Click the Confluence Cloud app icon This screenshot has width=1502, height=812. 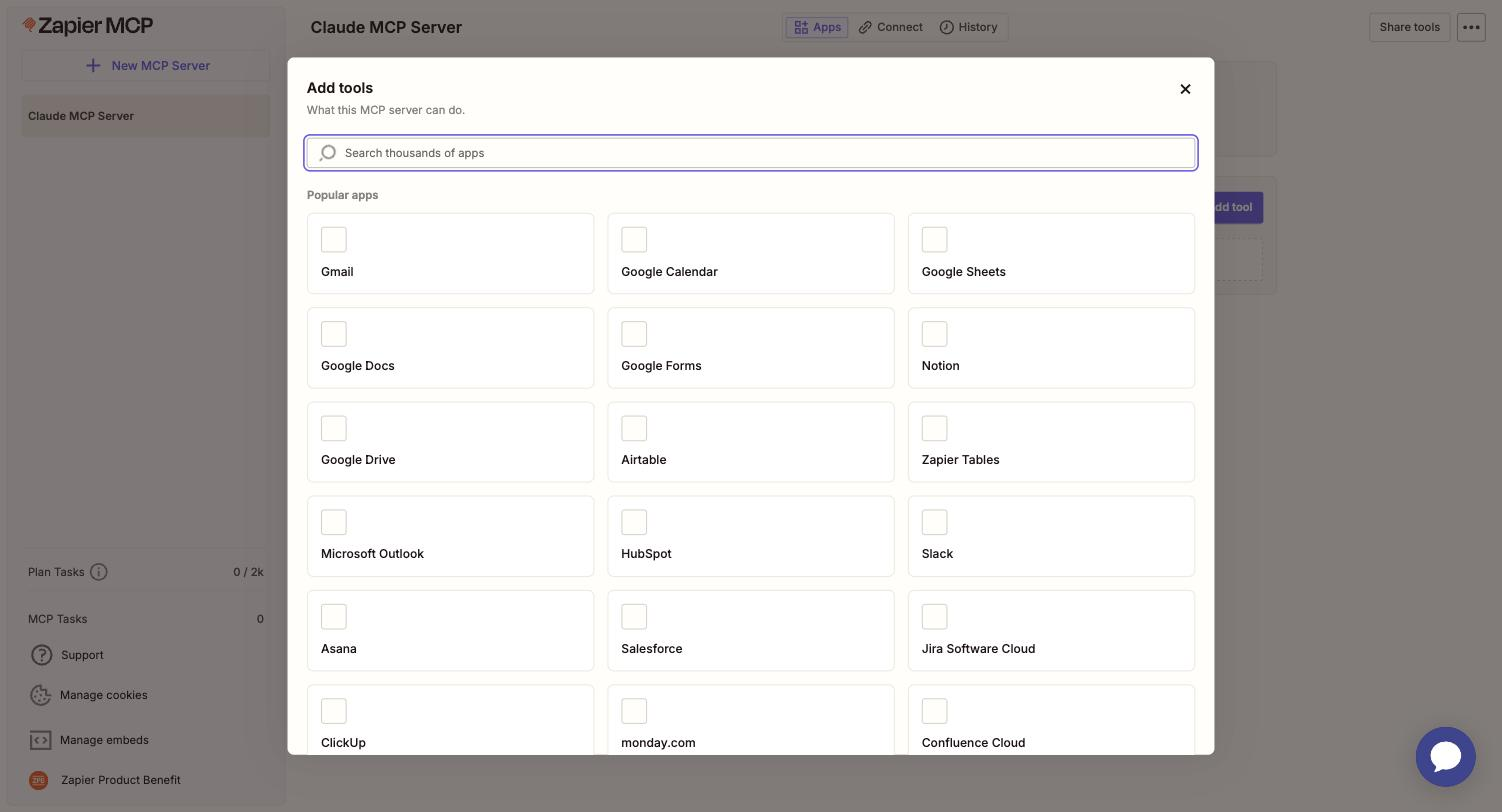click(x=934, y=711)
